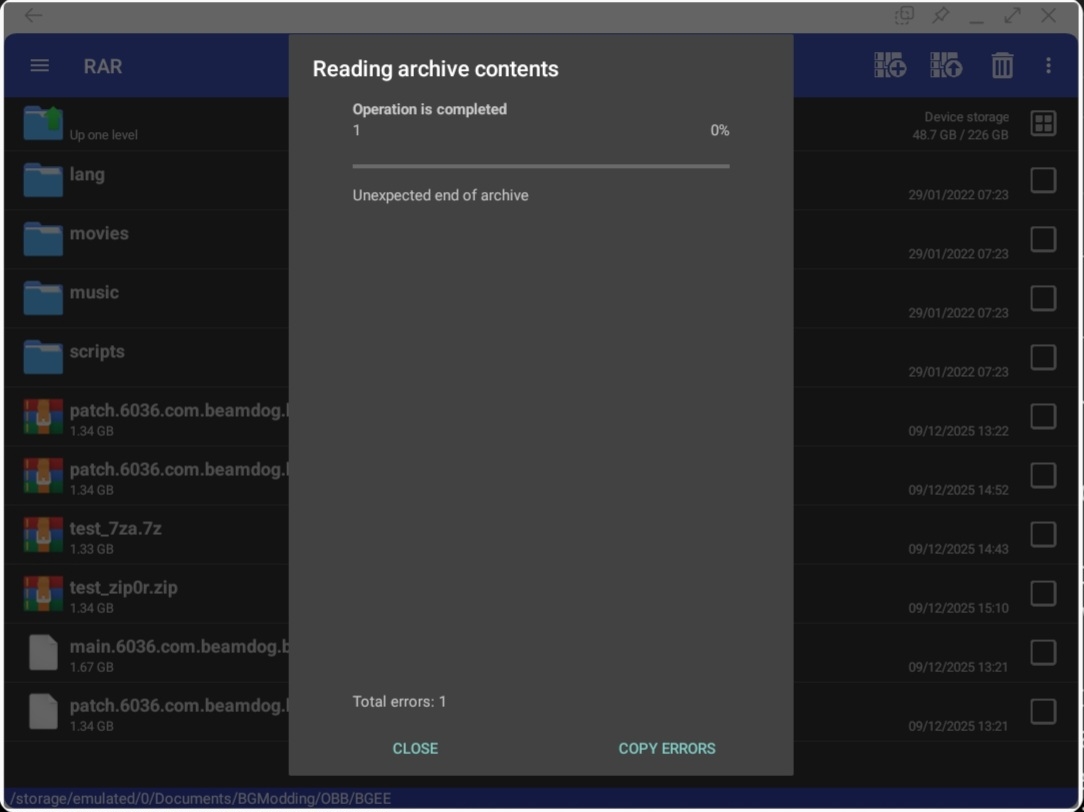Click the back arrow in title bar
1084x812 pixels.
pyautogui.click(x=33, y=16)
